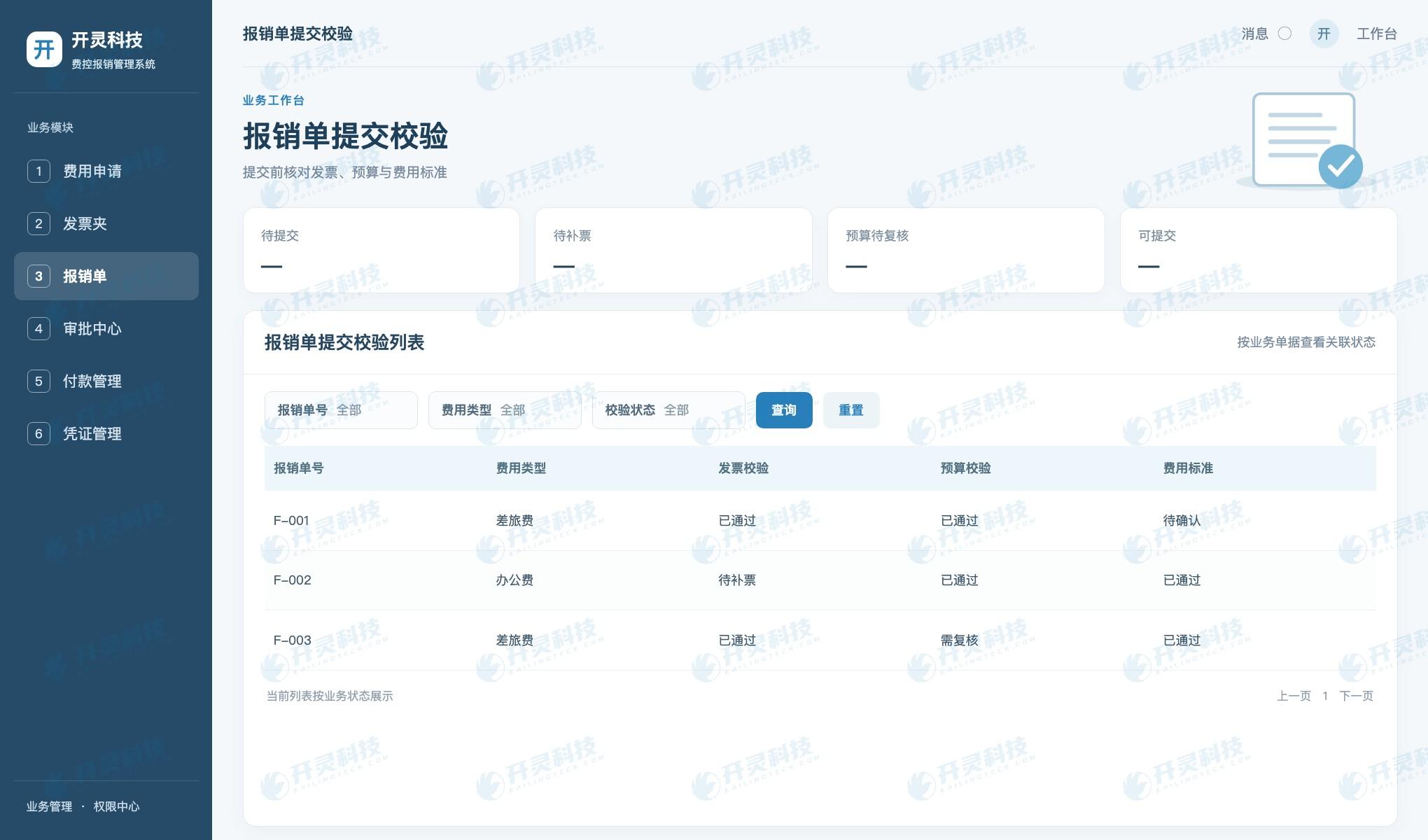Click 业务管理 in sidebar footer
1428x840 pixels.
49,806
